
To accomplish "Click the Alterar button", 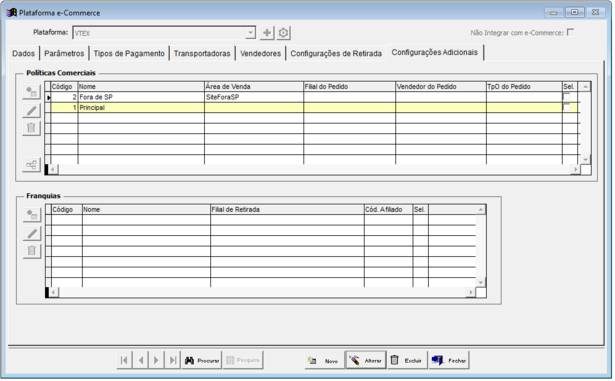I will (366, 360).
